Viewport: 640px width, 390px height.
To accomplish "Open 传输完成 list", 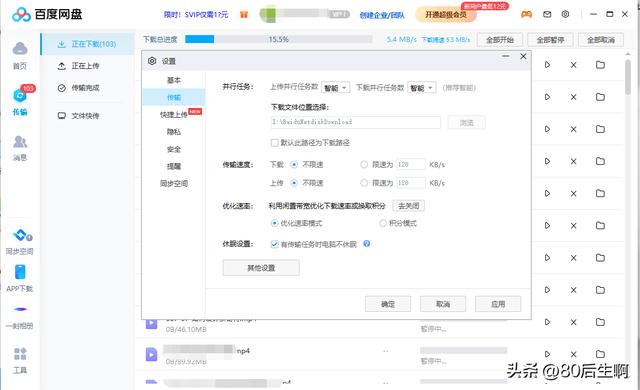I will click(x=87, y=88).
